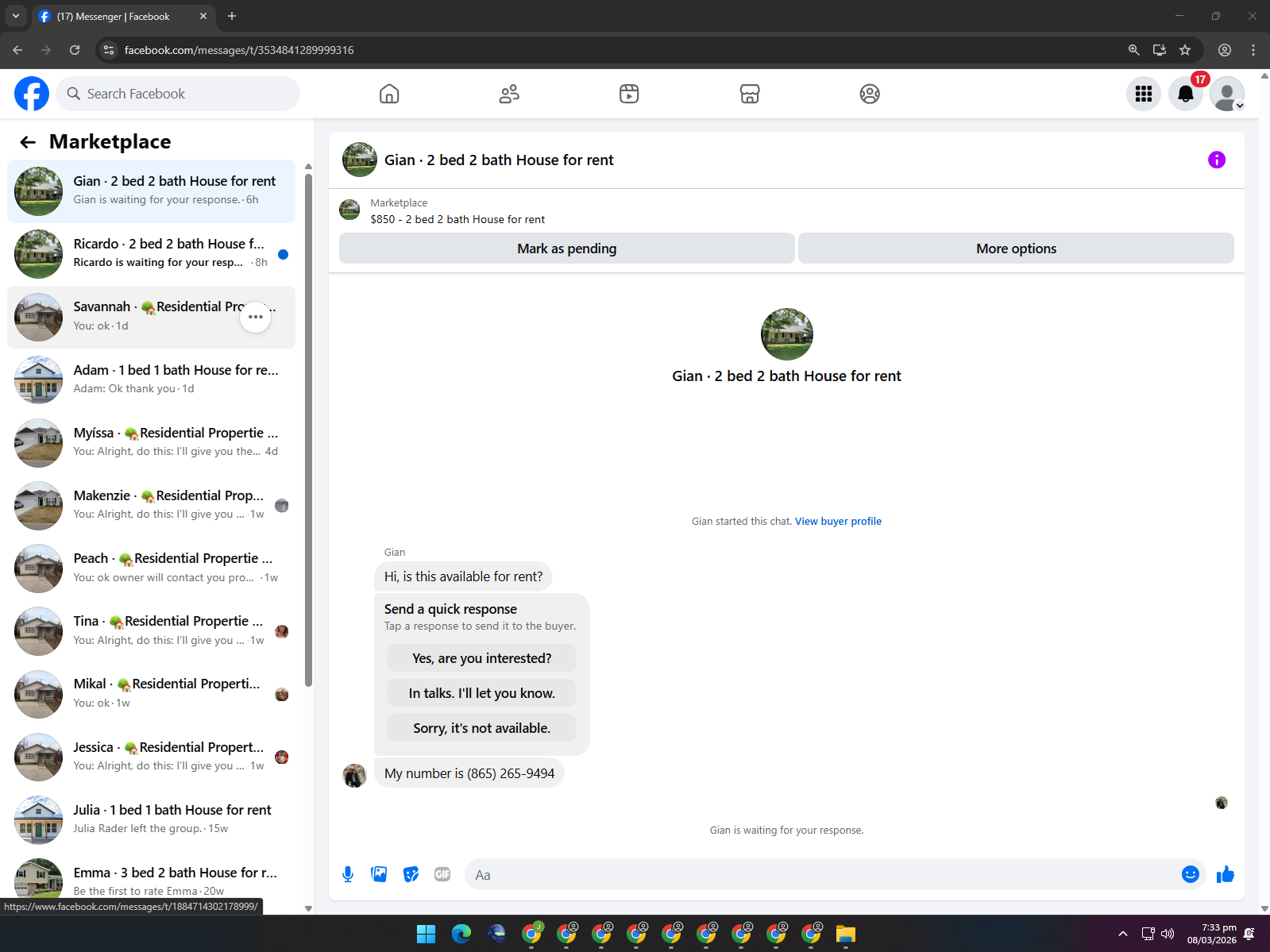Open Tina Residential Properties chat
This screenshot has height=952, width=1270.
click(x=151, y=631)
